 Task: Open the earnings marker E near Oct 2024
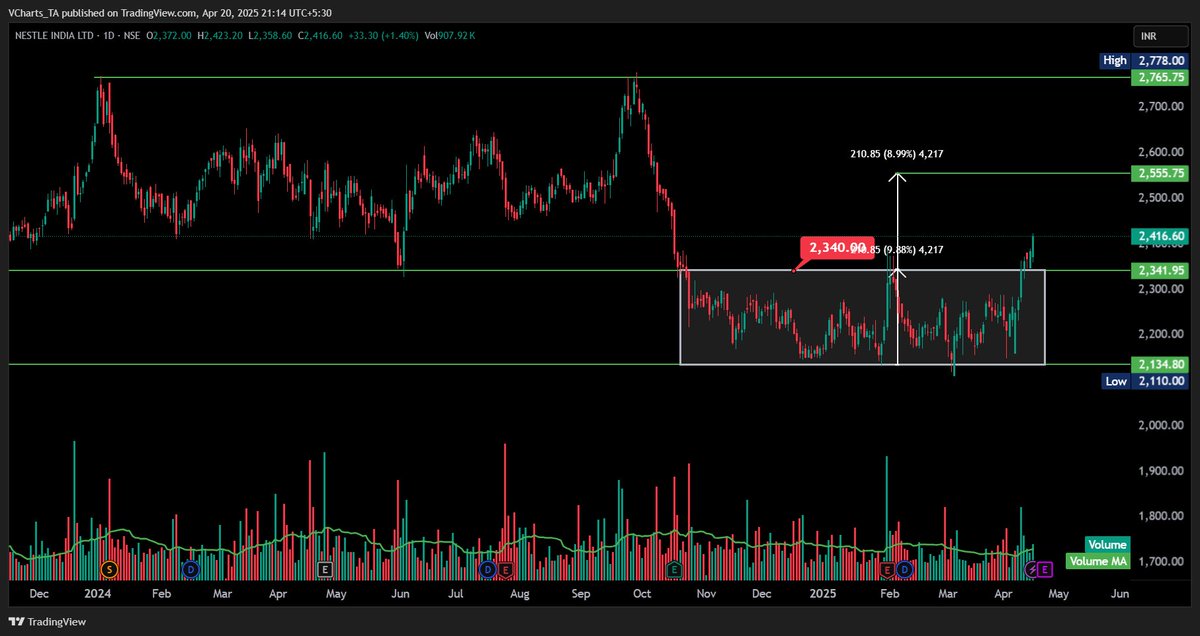(x=675, y=569)
